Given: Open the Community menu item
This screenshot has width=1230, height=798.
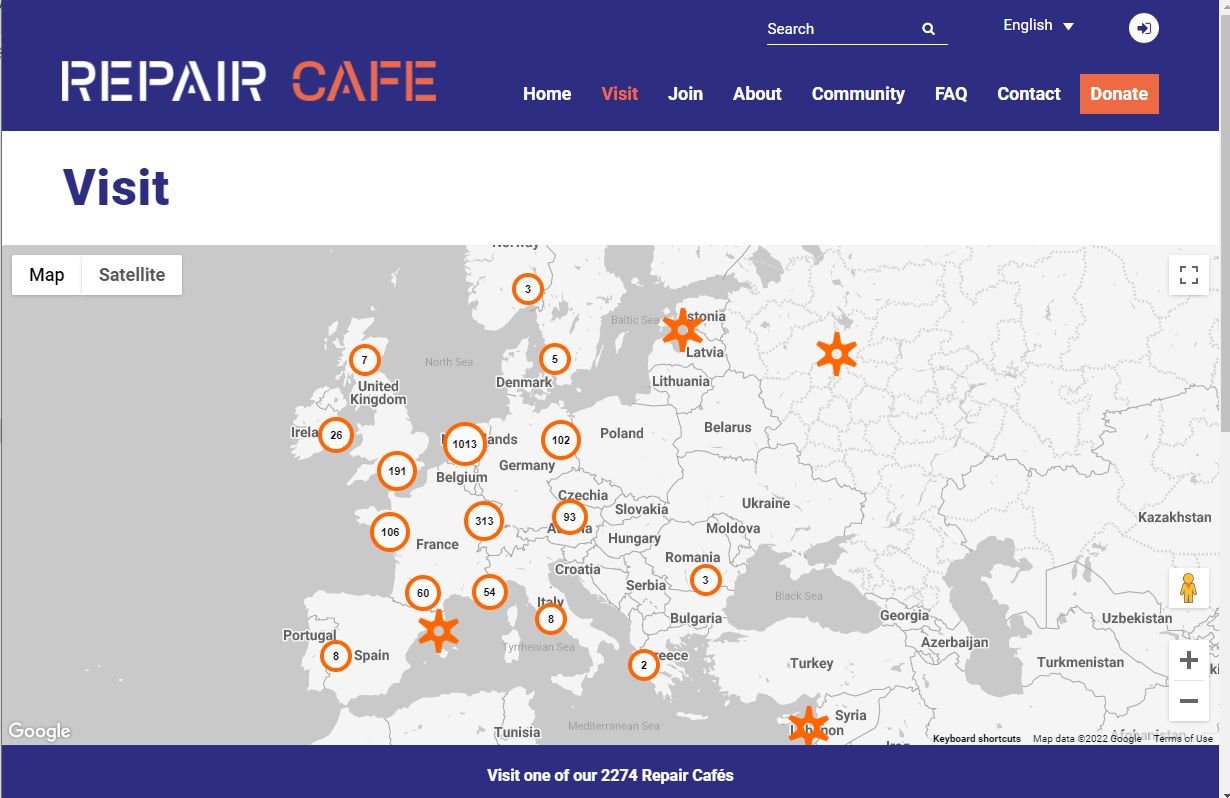Looking at the screenshot, I should [858, 94].
